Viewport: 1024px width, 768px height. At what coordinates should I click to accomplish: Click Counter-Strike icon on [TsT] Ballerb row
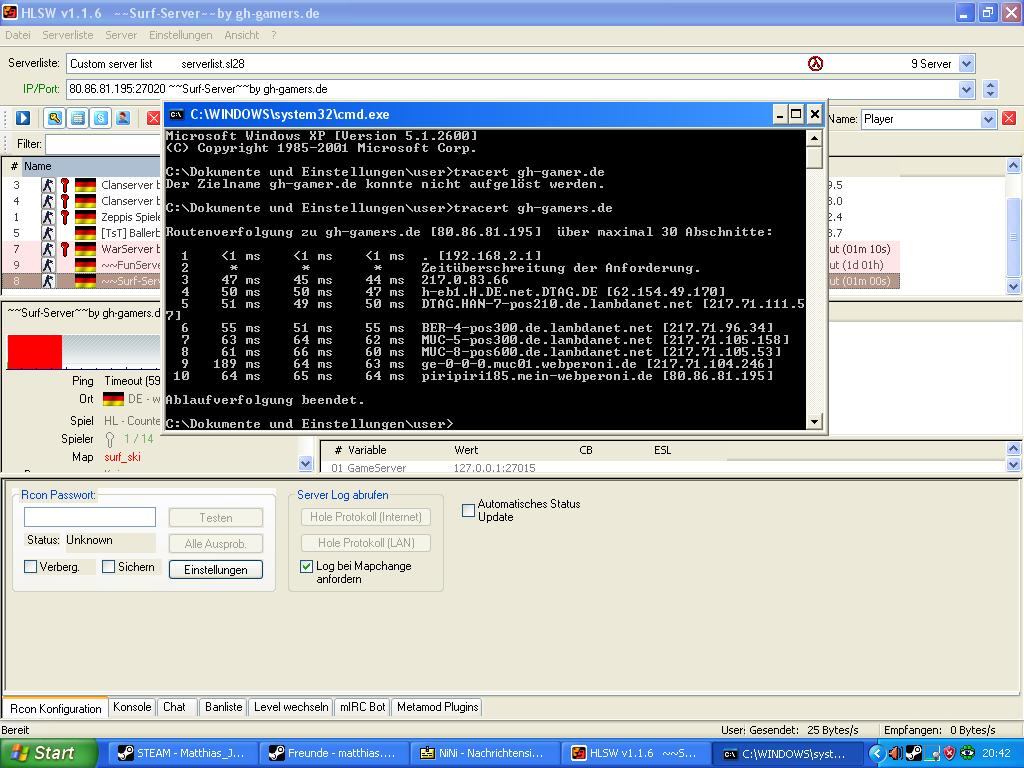pyautogui.click(x=48, y=232)
